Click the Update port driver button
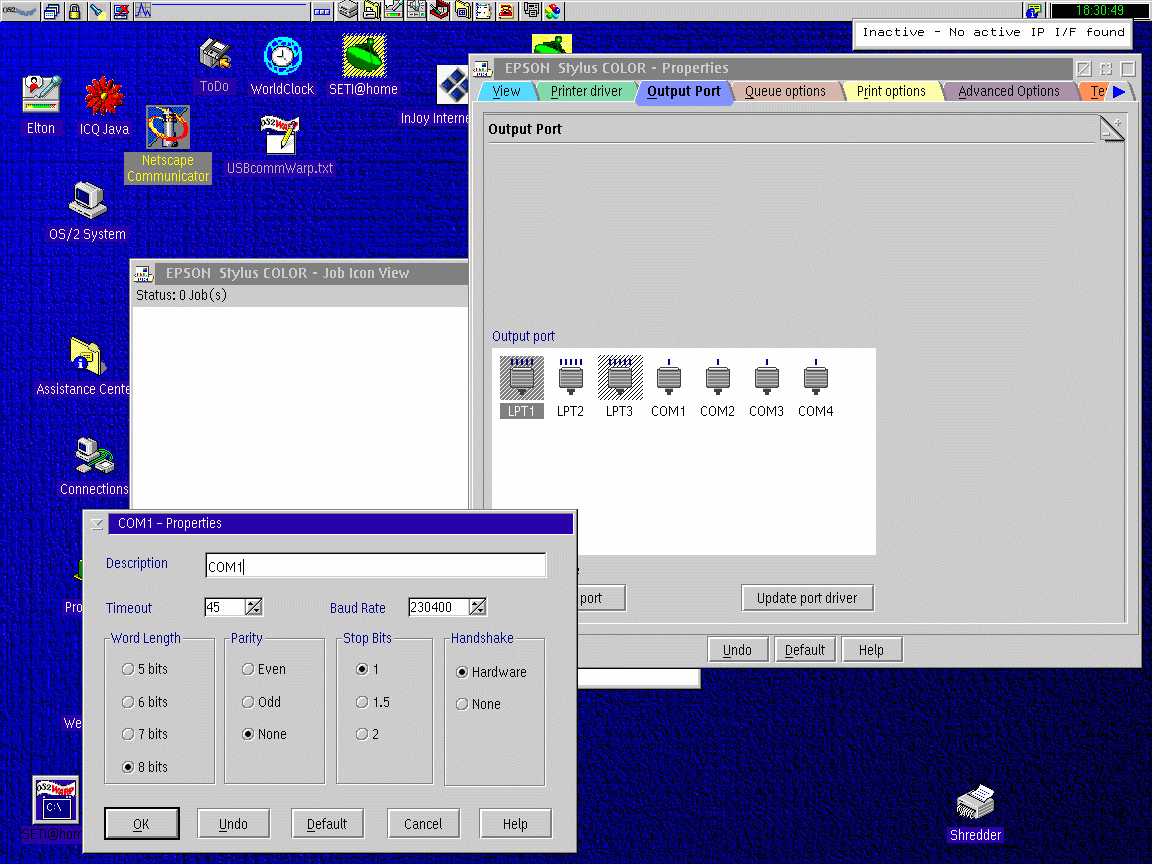Viewport: 1152px width, 864px height. tap(807, 598)
